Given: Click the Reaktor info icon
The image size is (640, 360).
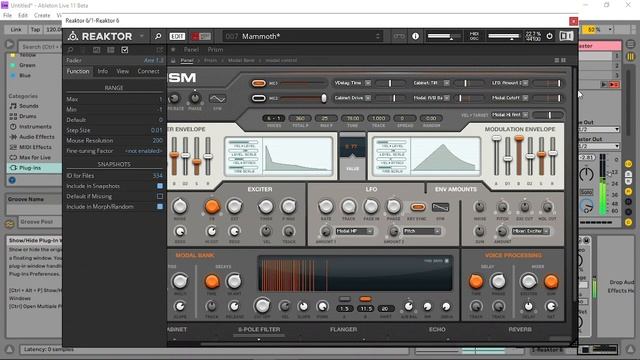Looking at the screenshot, I should (415, 36).
